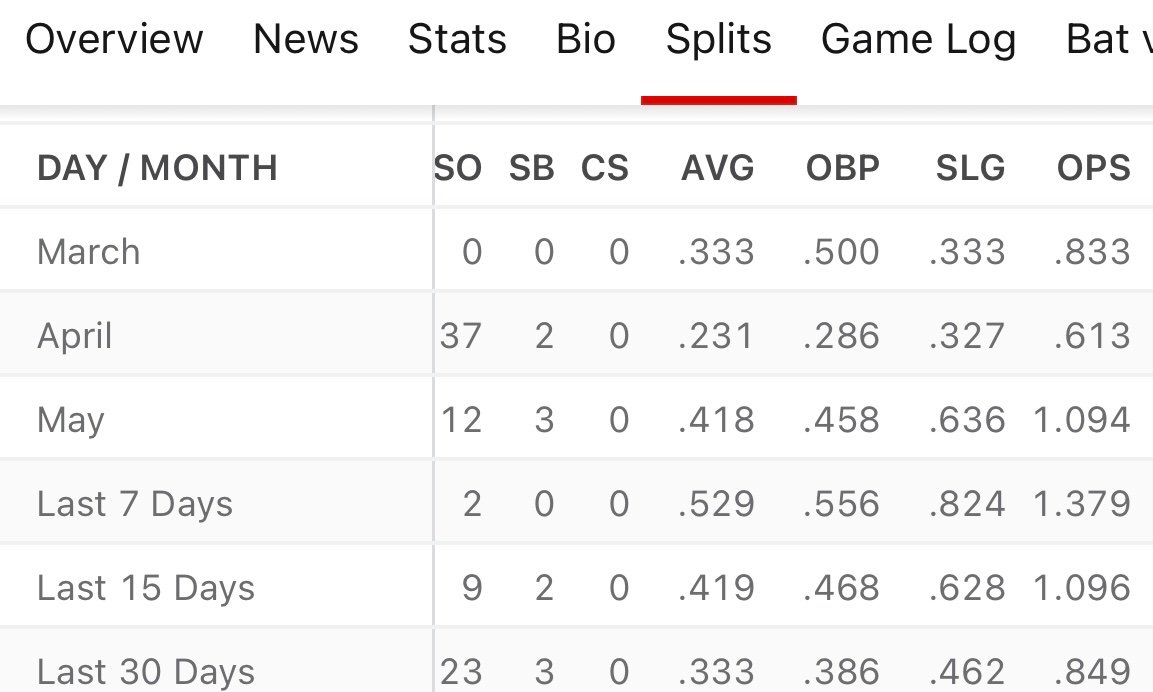The image size is (1153, 692).
Task: Click the OPS column header
Action: tap(1094, 168)
